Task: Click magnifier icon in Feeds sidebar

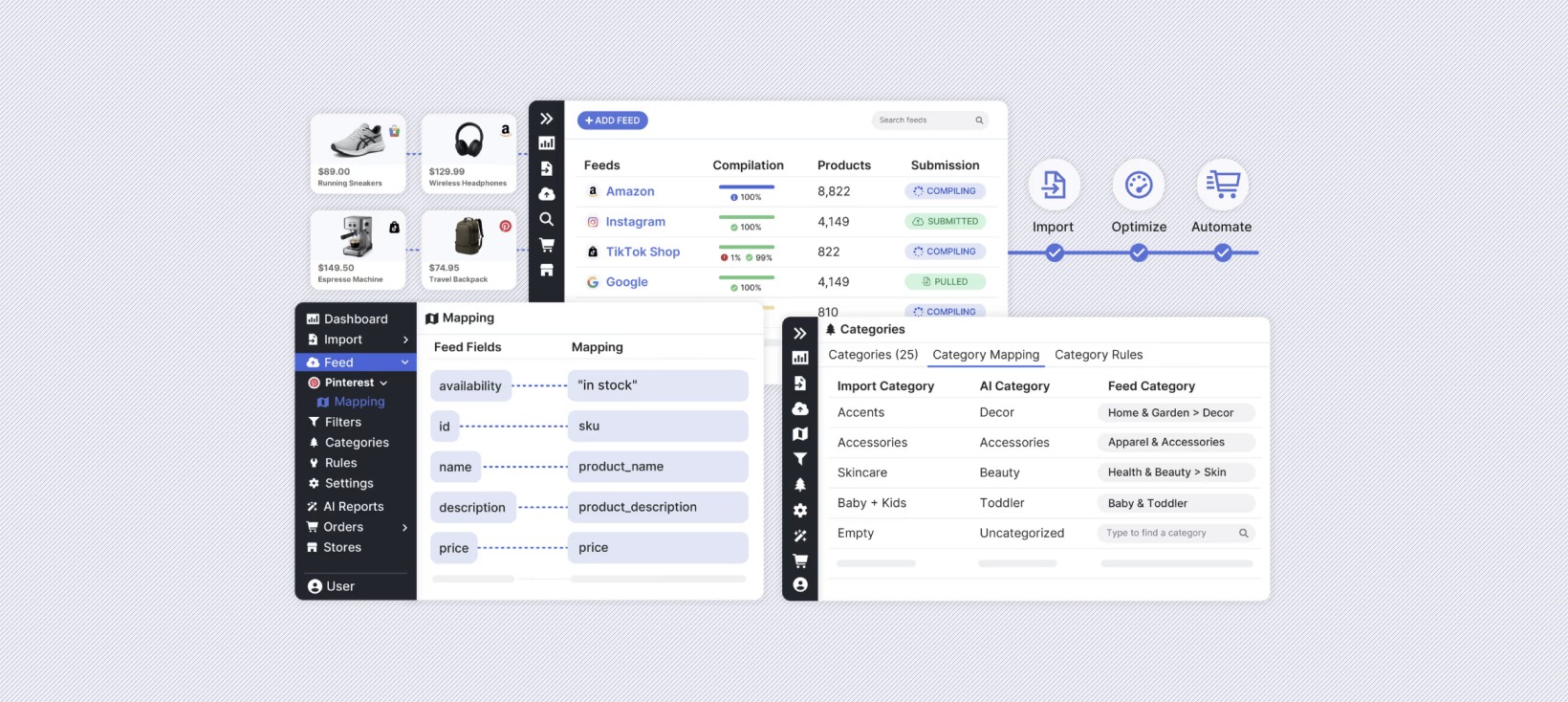Action: 546,219
